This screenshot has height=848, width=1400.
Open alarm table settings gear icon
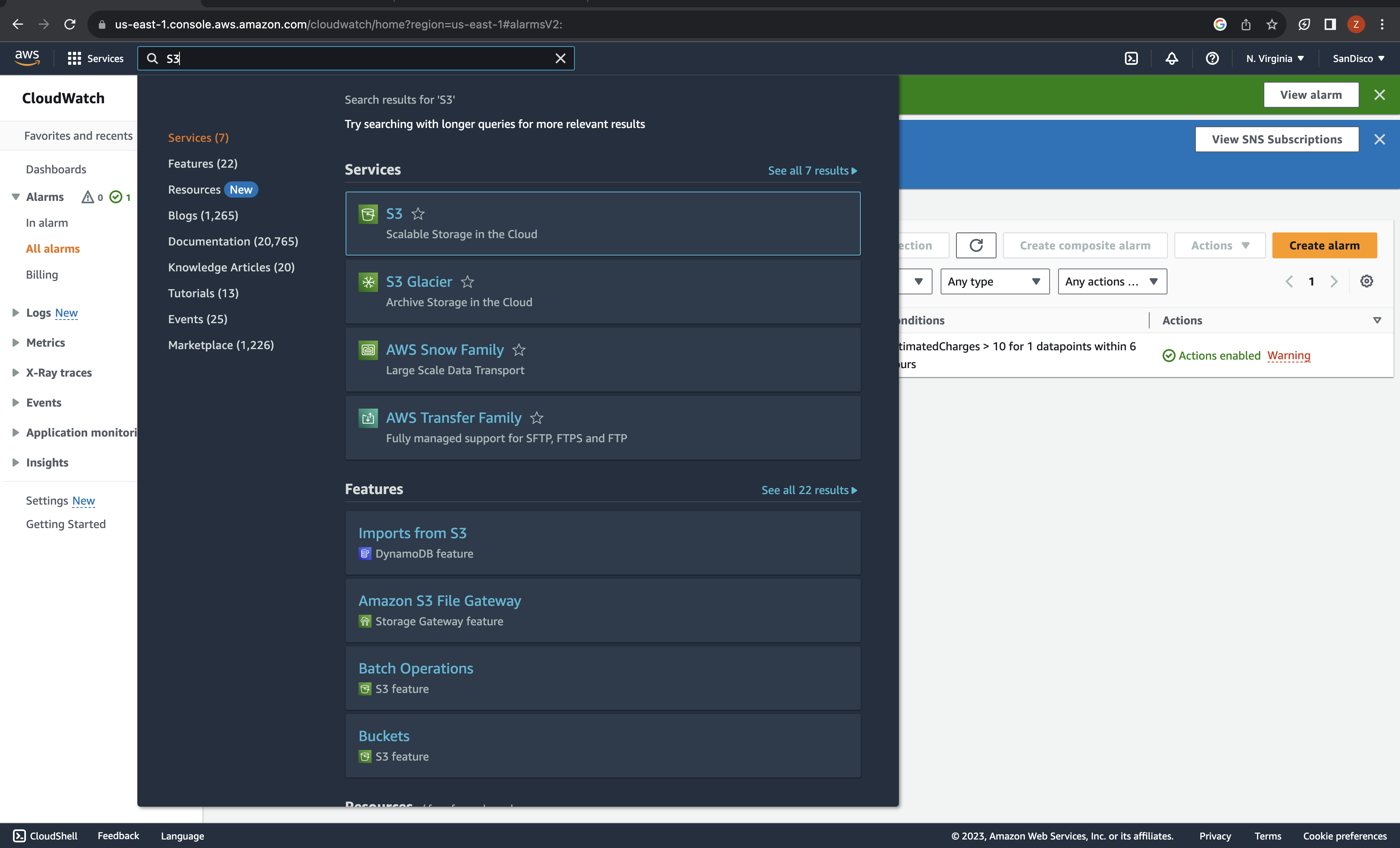(1366, 281)
